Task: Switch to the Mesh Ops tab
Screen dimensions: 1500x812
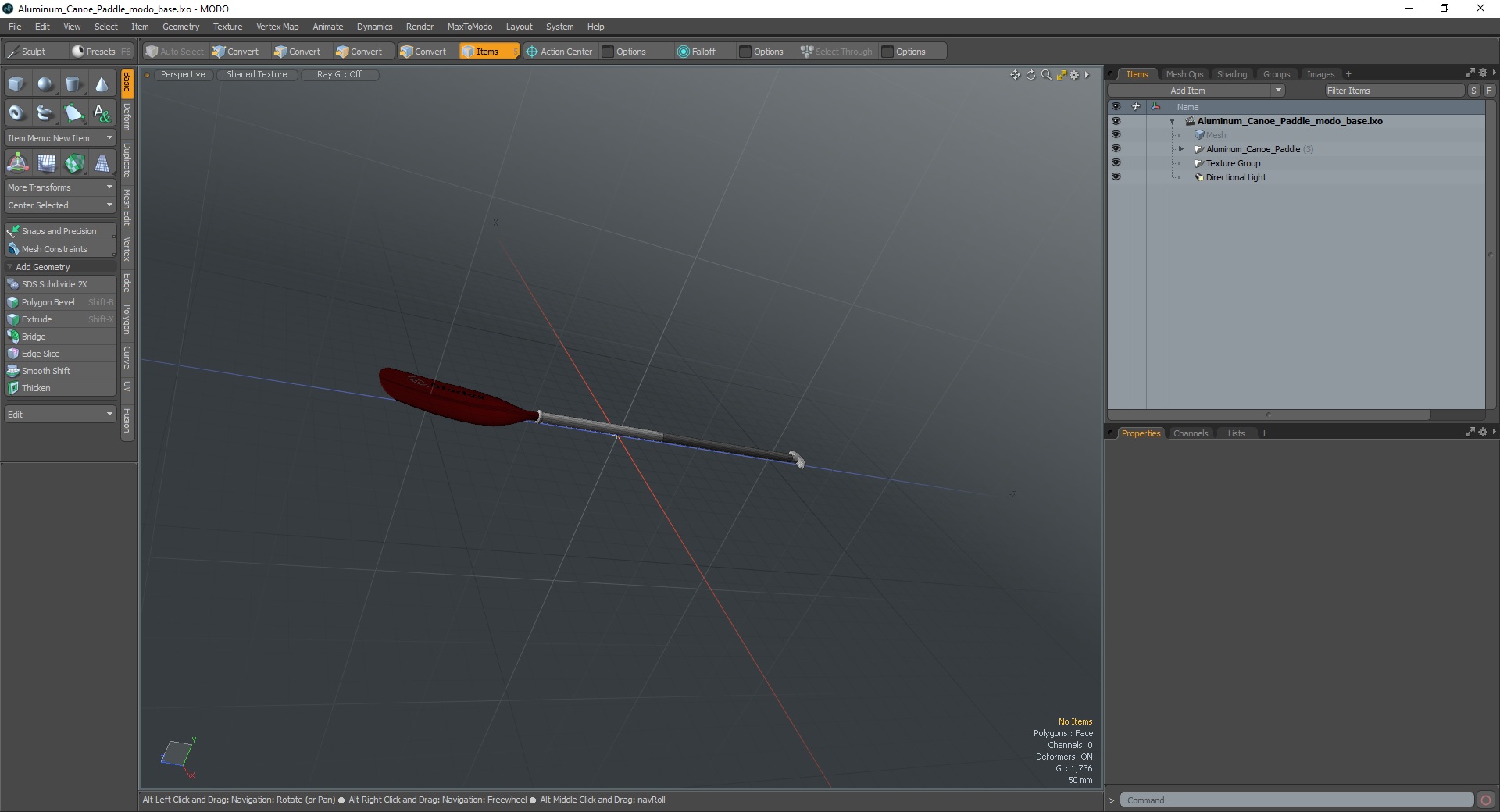Action: [1184, 74]
